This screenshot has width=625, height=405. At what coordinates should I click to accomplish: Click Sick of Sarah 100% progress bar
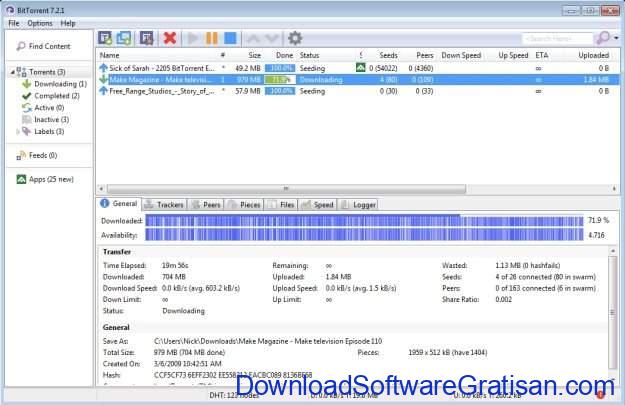[280, 68]
